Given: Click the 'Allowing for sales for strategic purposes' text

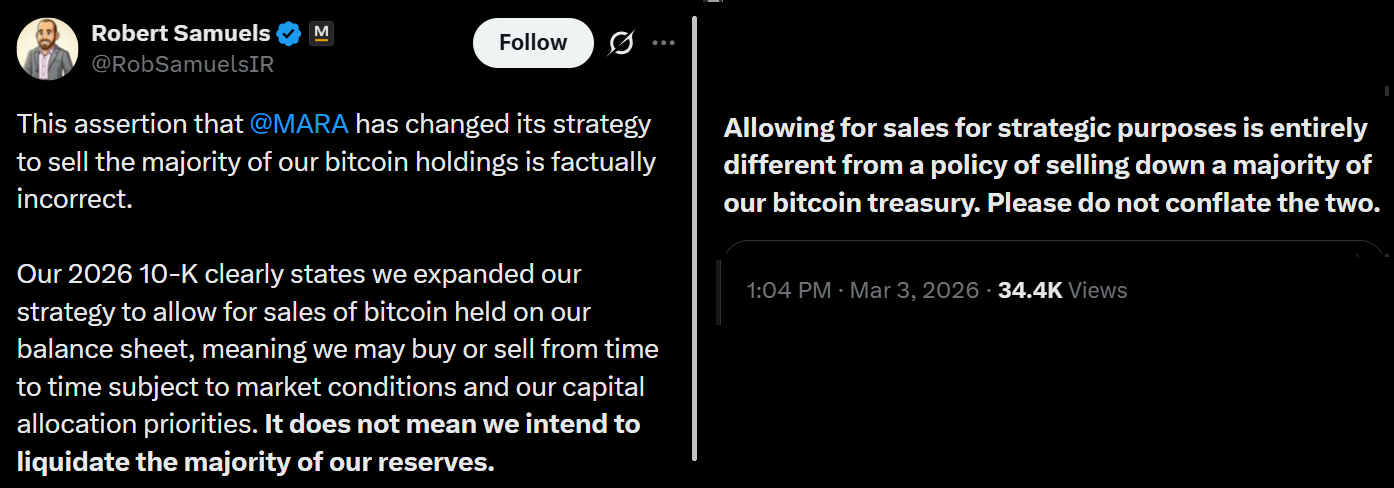Looking at the screenshot, I should pos(1044,129).
